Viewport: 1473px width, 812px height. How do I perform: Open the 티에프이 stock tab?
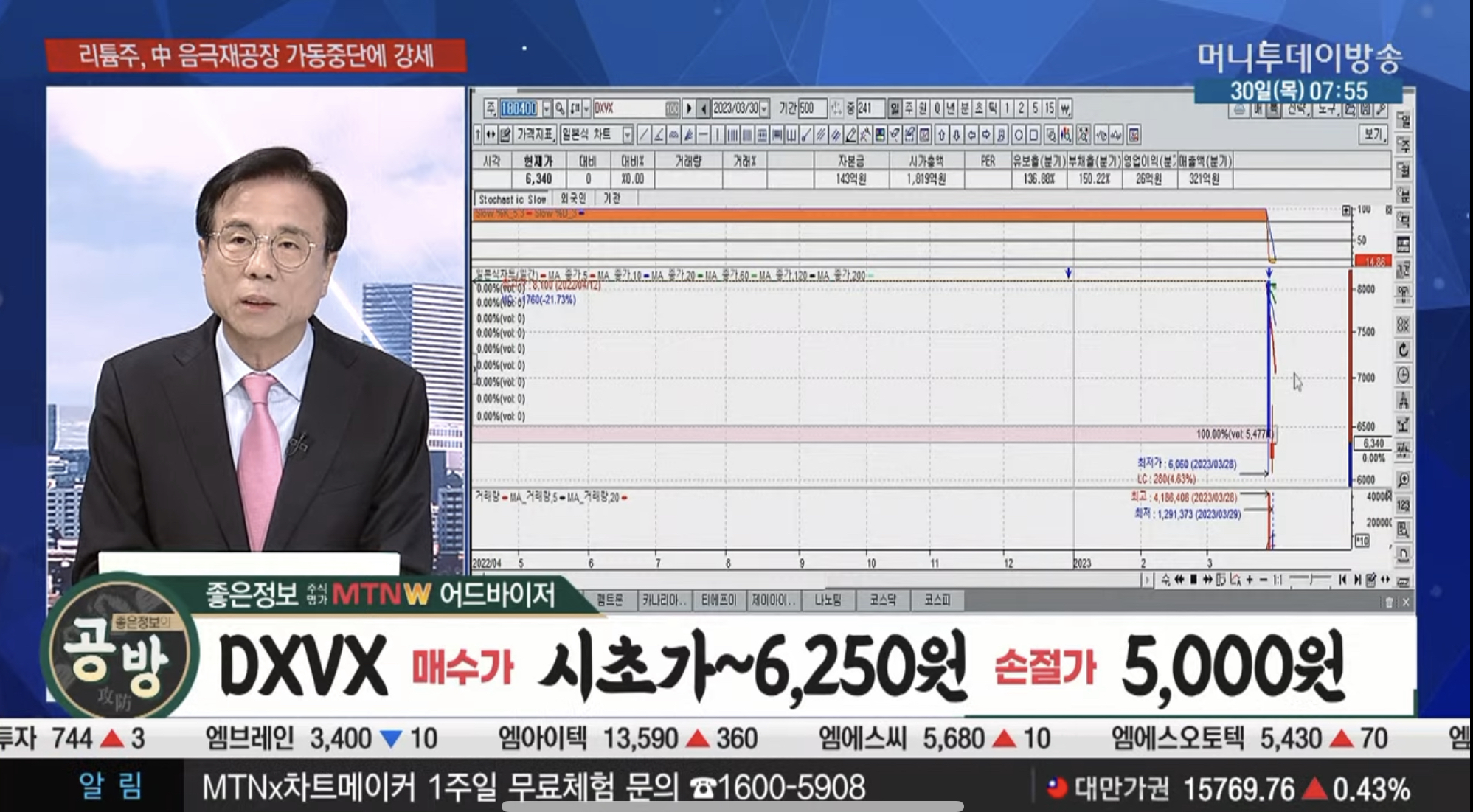(x=719, y=600)
